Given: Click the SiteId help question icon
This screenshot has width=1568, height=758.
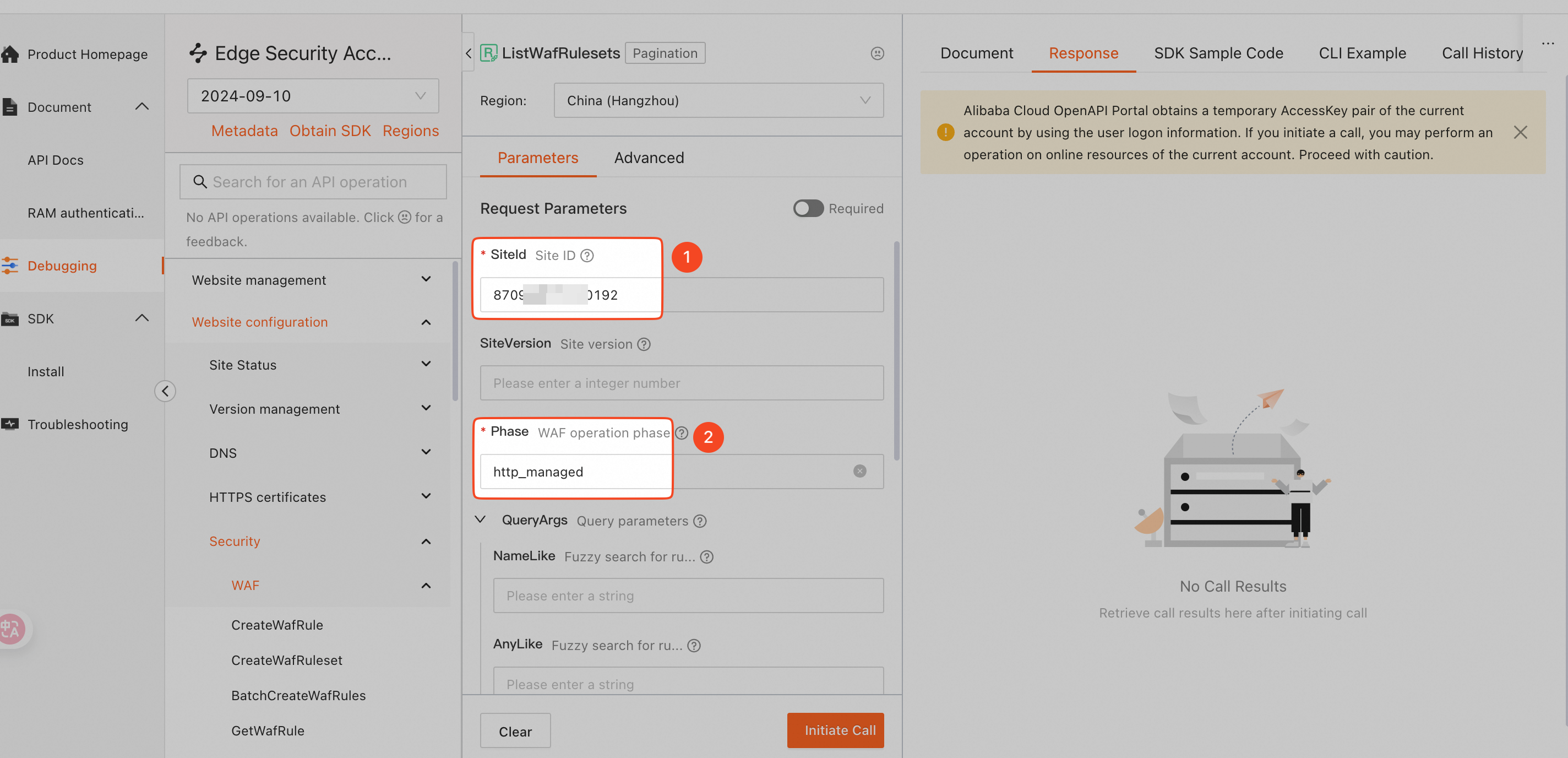Looking at the screenshot, I should [x=587, y=256].
